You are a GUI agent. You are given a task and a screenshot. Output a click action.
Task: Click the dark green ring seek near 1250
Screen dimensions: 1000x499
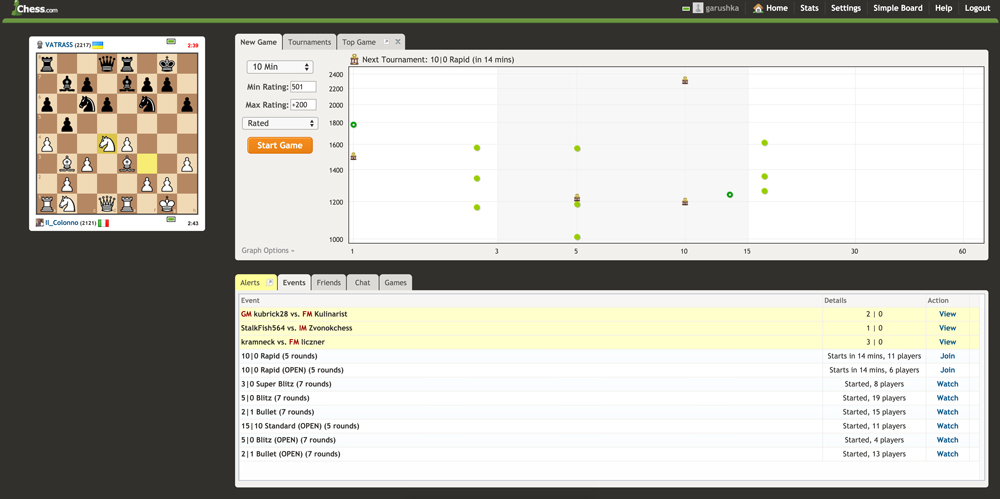click(x=730, y=195)
